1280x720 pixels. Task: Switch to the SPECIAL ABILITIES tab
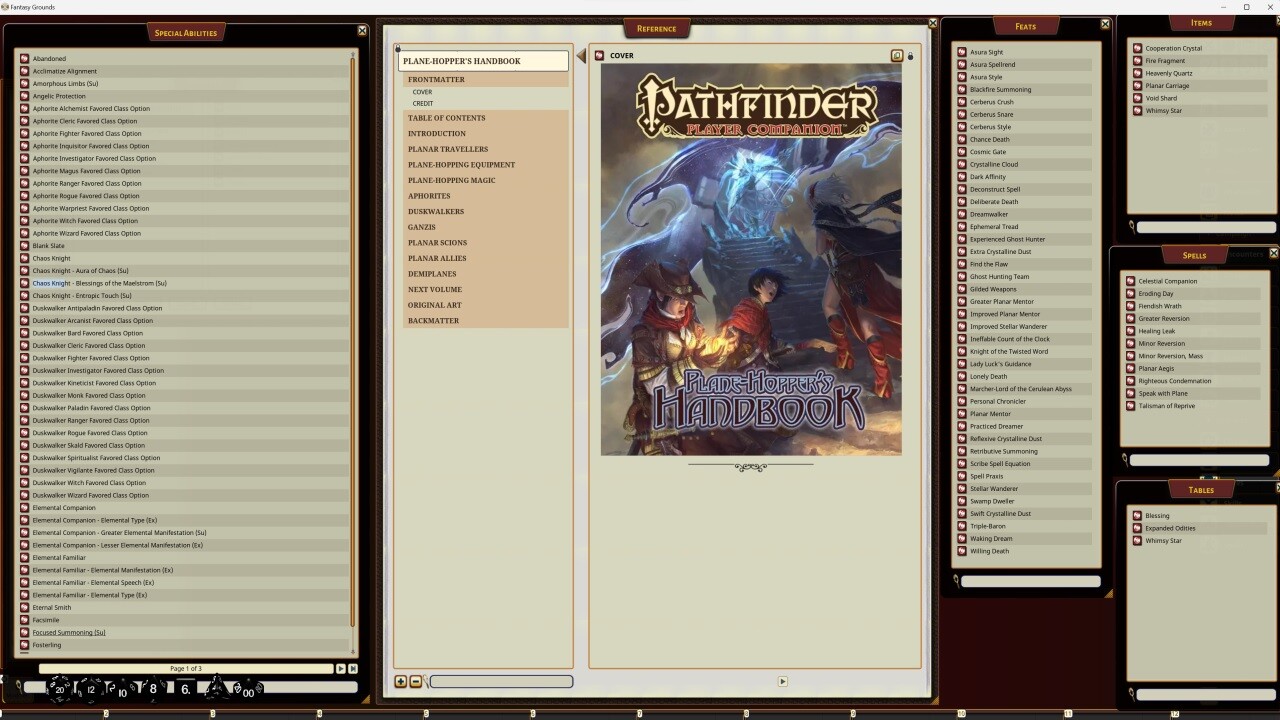(x=186, y=32)
